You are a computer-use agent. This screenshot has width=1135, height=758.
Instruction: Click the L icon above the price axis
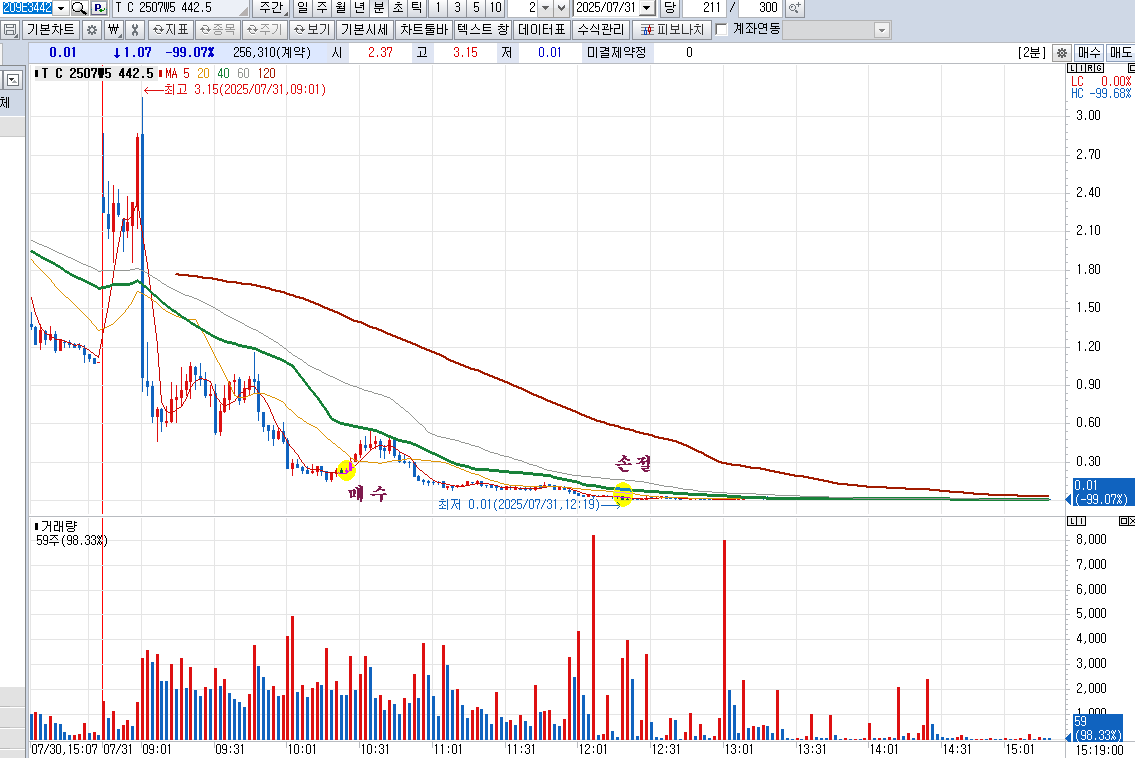1072,68
